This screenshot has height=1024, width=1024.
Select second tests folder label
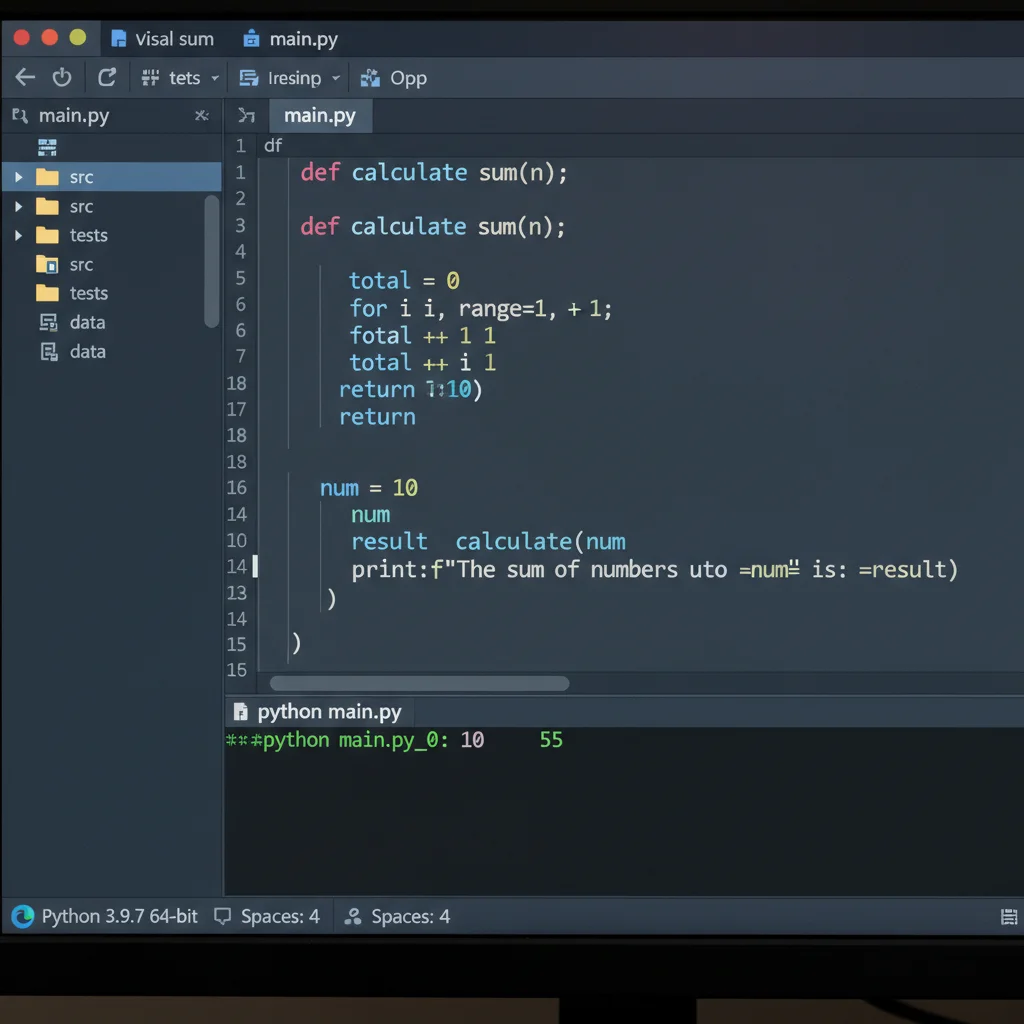click(x=89, y=293)
